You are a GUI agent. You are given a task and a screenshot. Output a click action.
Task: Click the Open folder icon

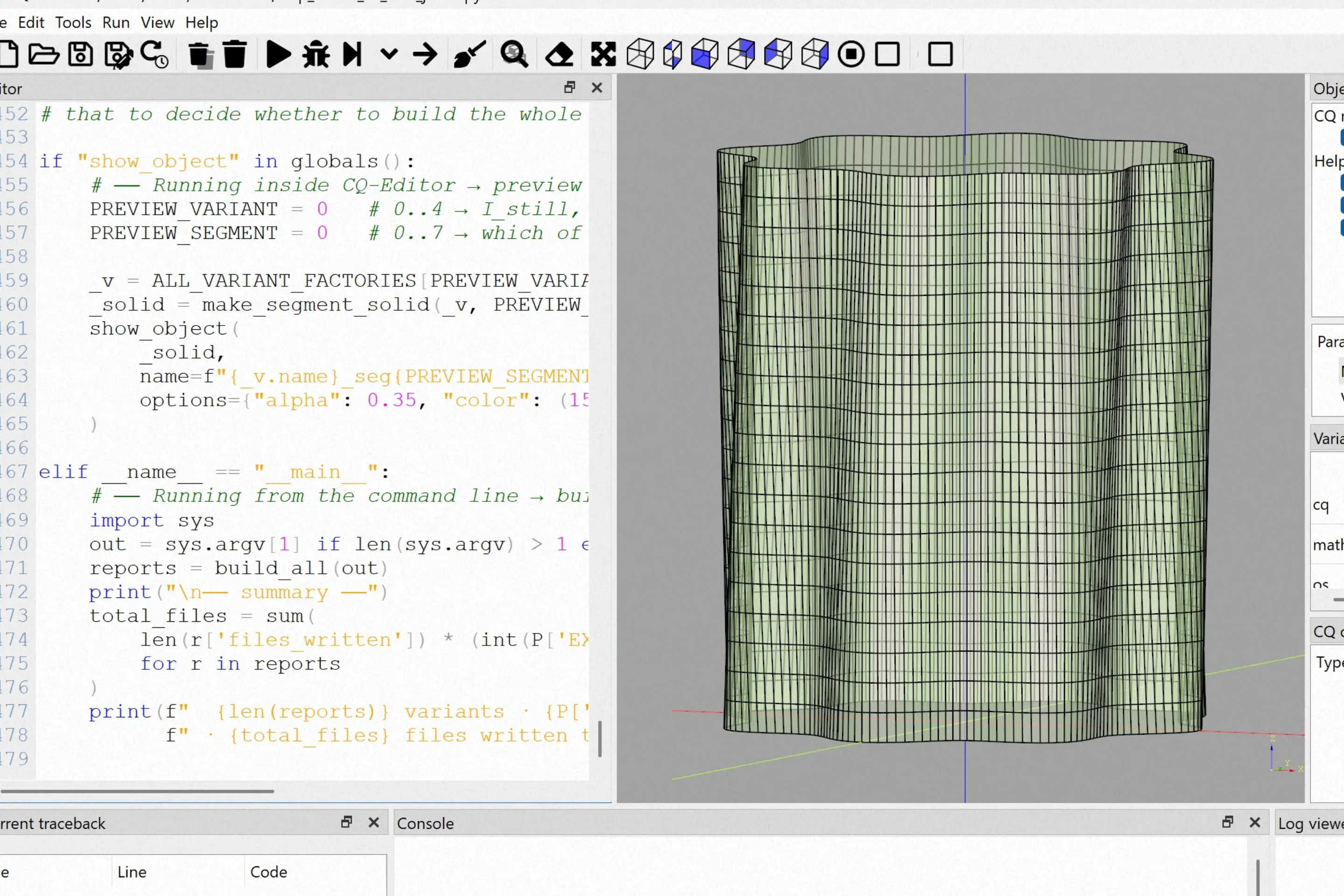click(44, 55)
